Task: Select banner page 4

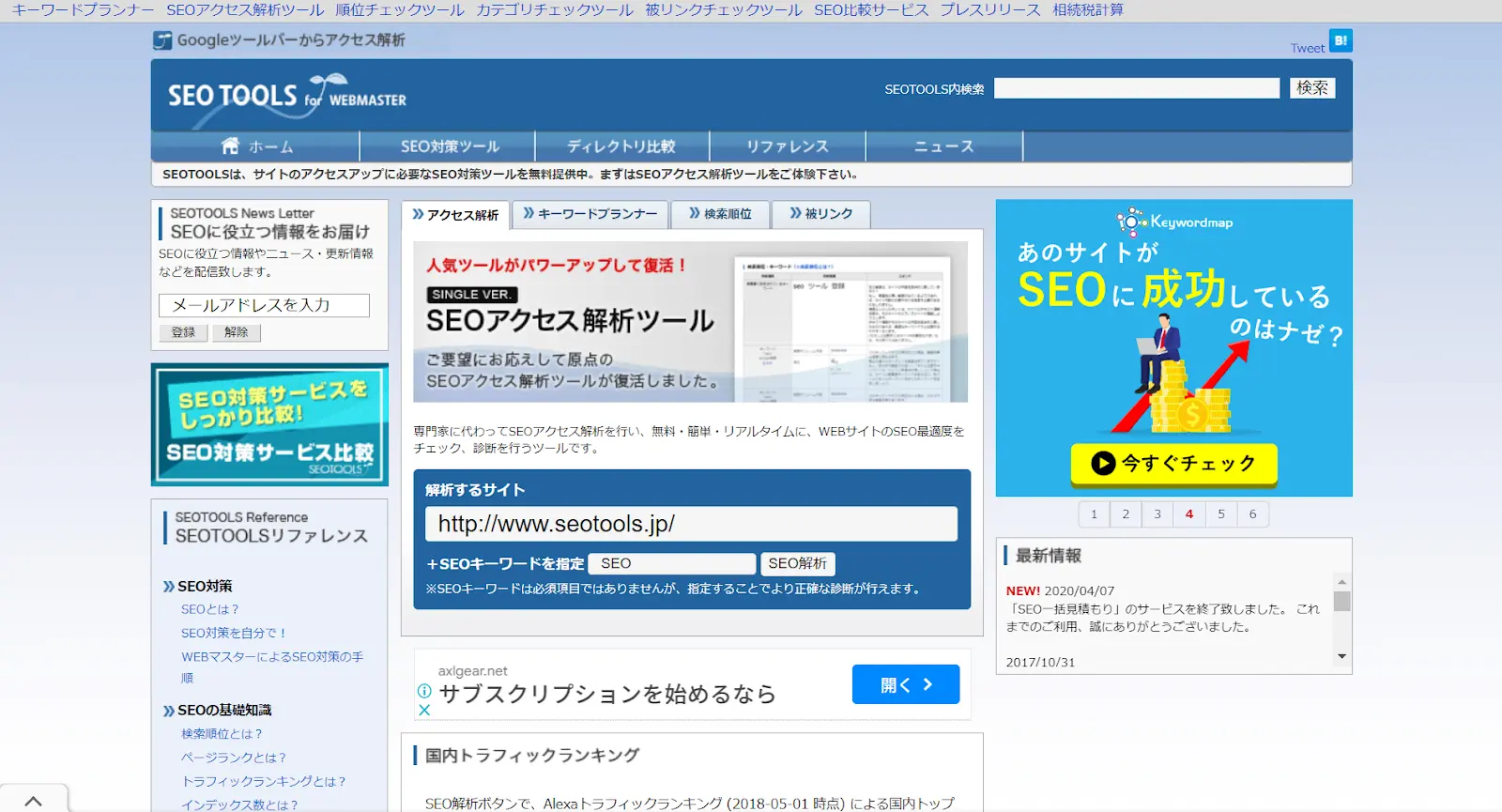Action: 1189,514
